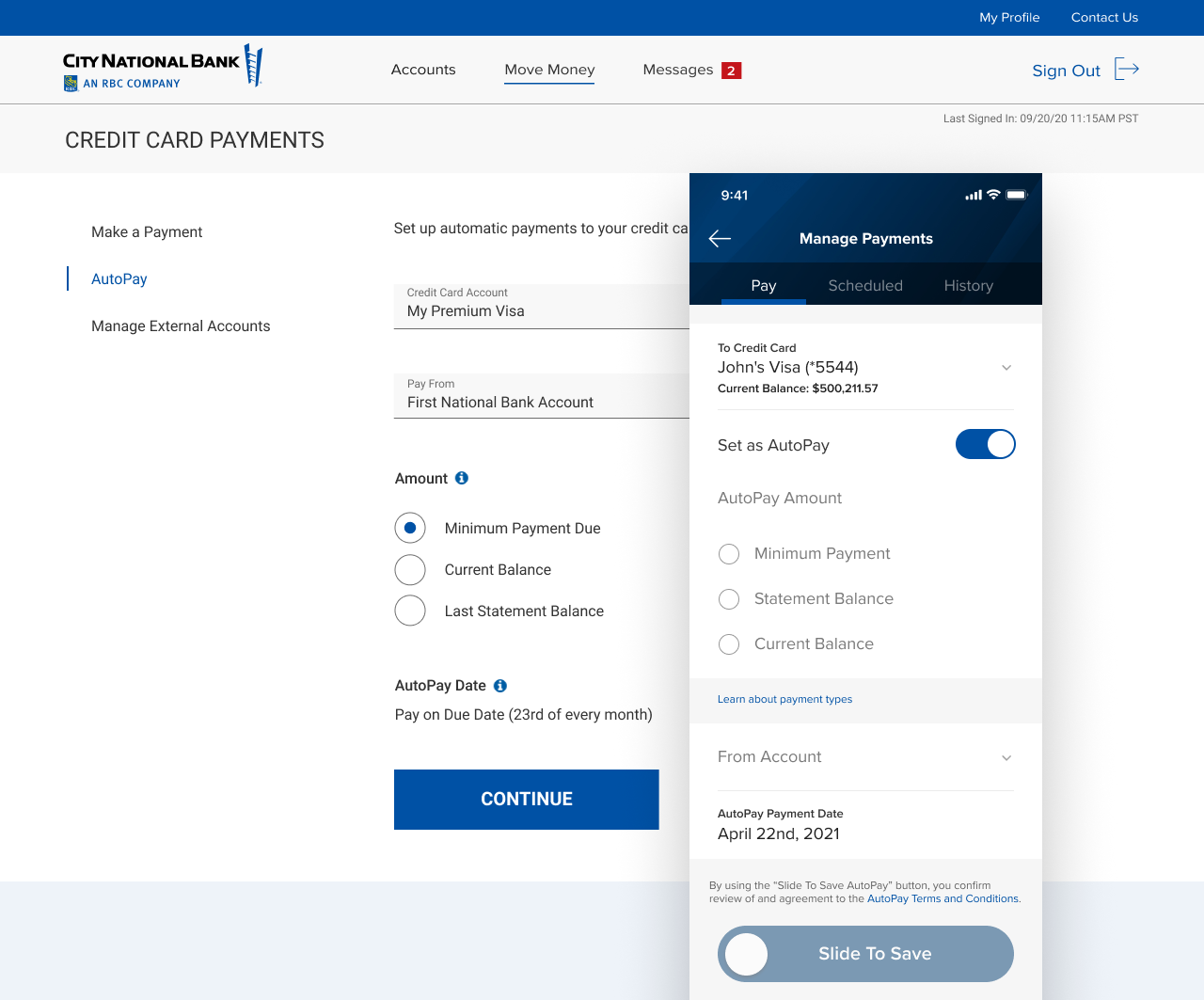Click the Pay on Due Date text
Viewport: 1204px width, 1000px height.
pyautogui.click(x=524, y=715)
